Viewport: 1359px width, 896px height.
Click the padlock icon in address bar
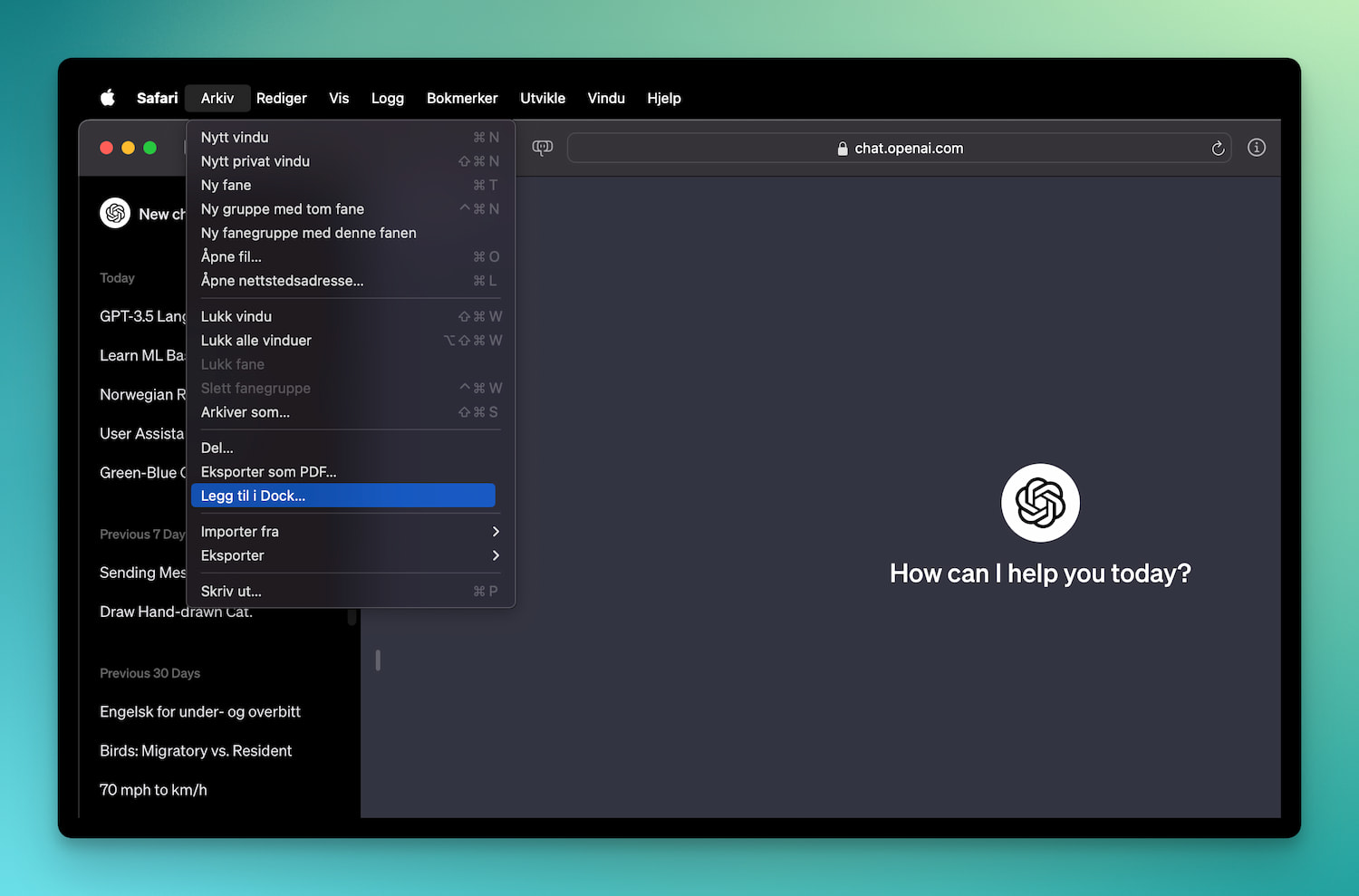click(x=843, y=149)
